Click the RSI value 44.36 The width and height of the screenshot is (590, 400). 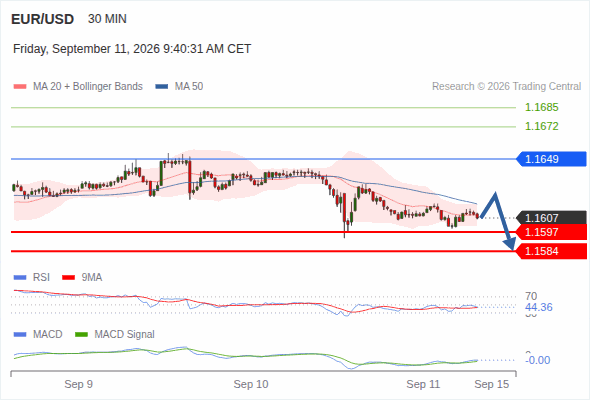pyautogui.click(x=538, y=307)
